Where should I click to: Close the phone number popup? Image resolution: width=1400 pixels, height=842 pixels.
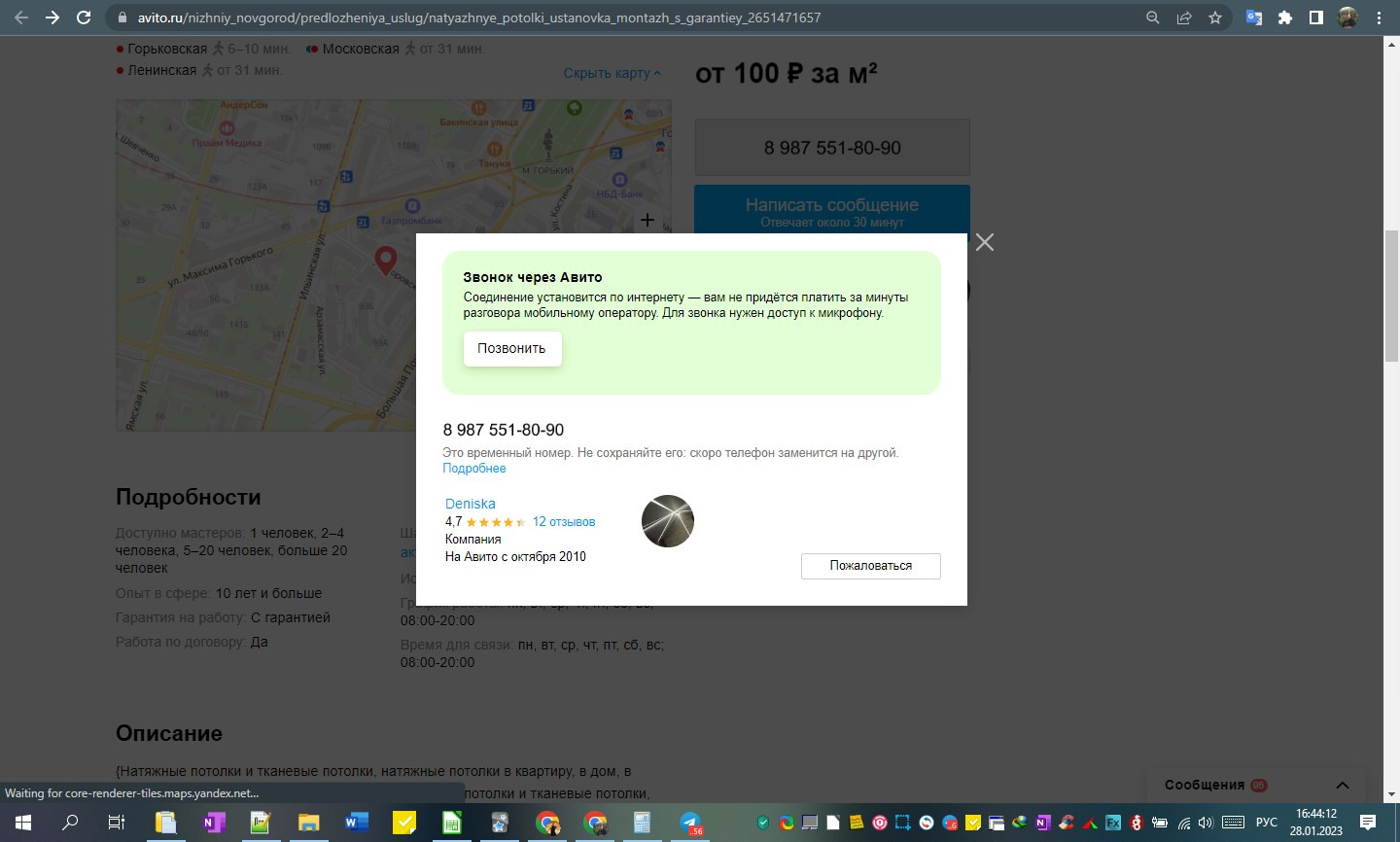coord(985,242)
